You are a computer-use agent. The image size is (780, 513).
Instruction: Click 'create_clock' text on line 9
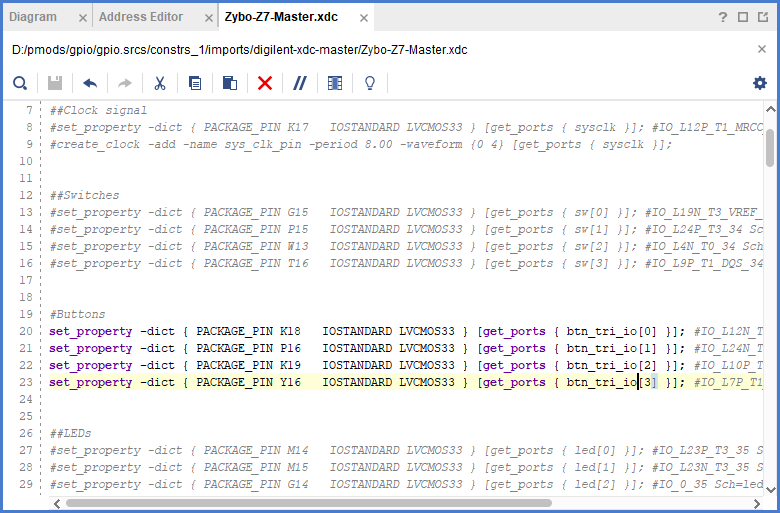pos(98,144)
